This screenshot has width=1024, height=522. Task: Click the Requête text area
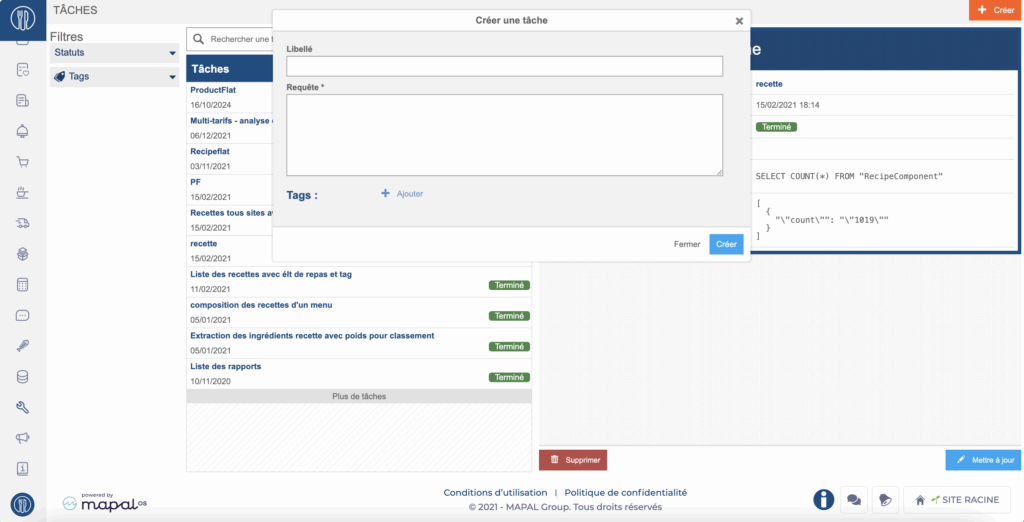click(x=504, y=135)
